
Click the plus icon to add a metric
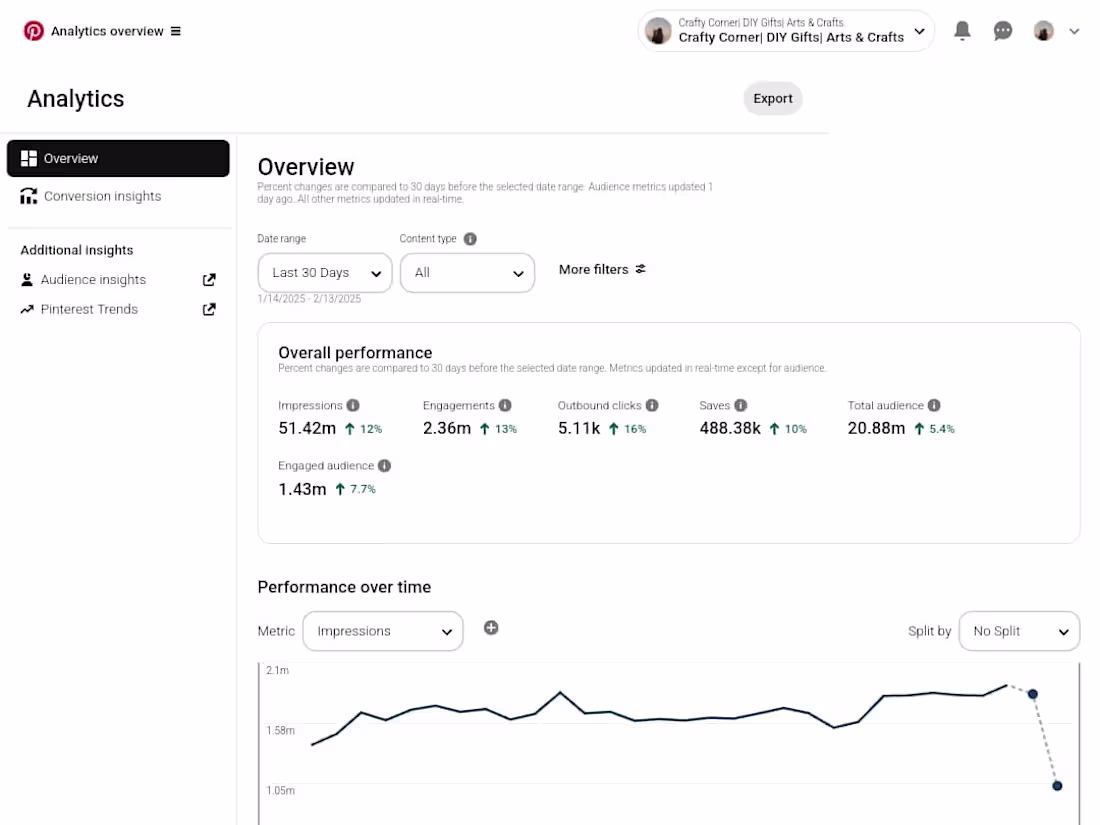pos(491,628)
